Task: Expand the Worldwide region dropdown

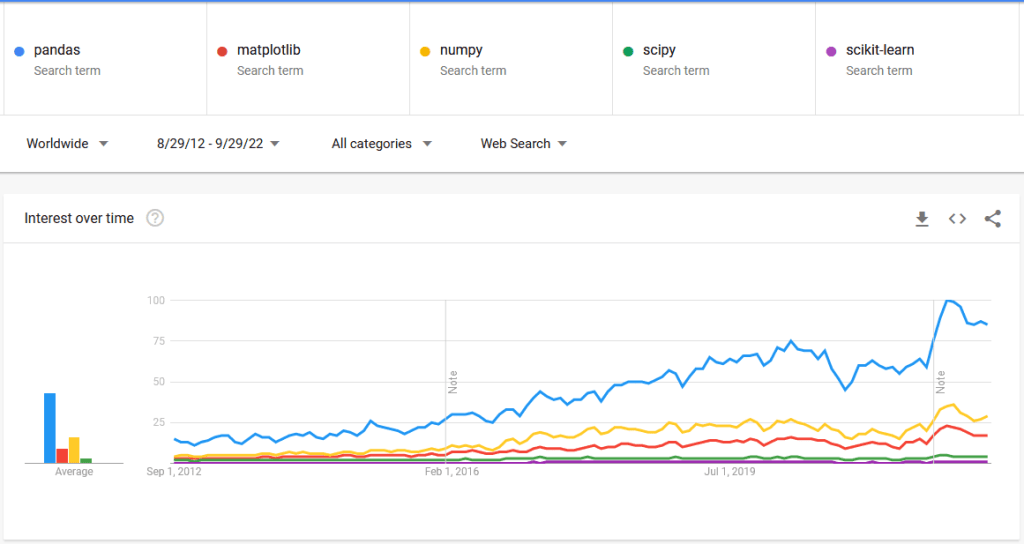Action: click(67, 144)
